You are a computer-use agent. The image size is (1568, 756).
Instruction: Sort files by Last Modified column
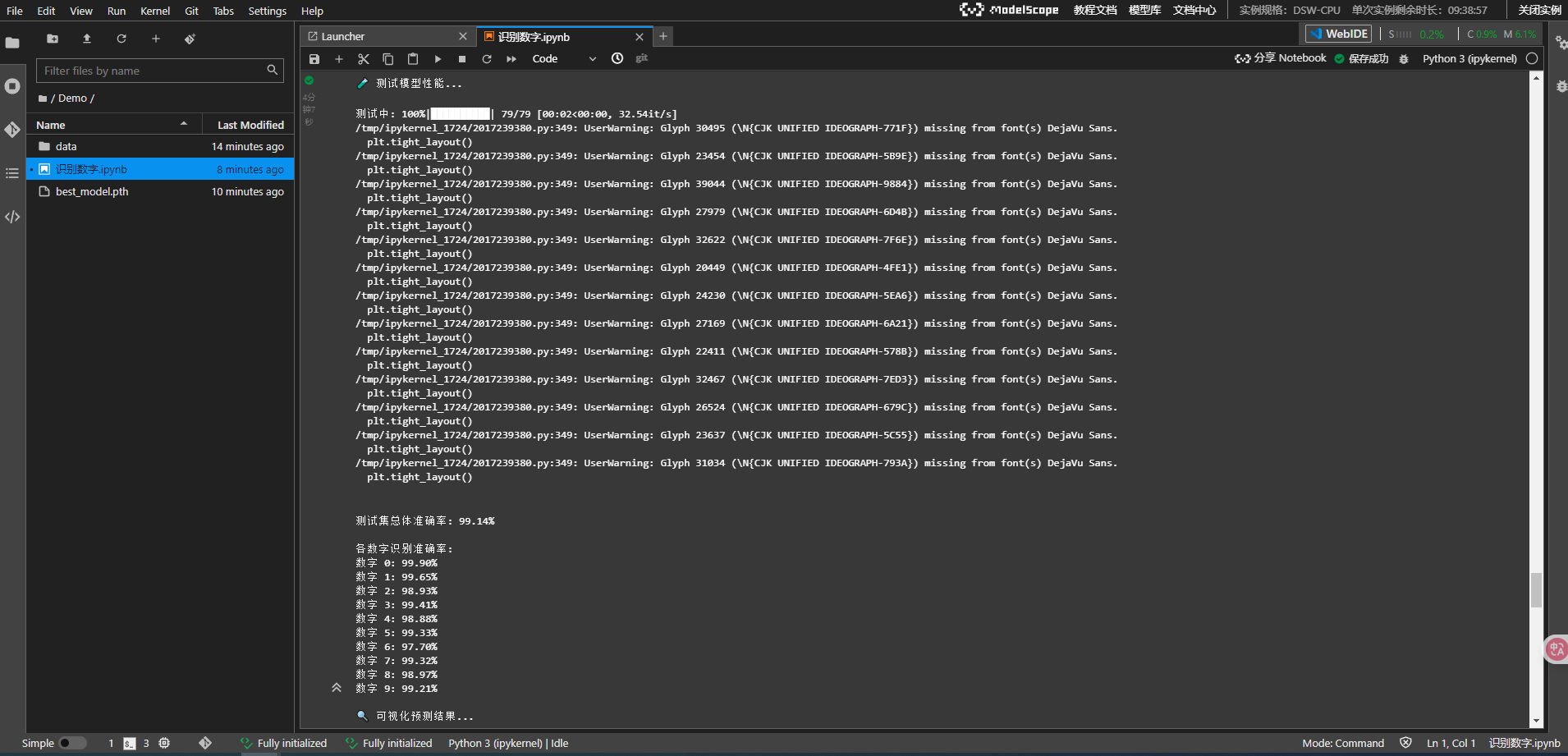248,125
